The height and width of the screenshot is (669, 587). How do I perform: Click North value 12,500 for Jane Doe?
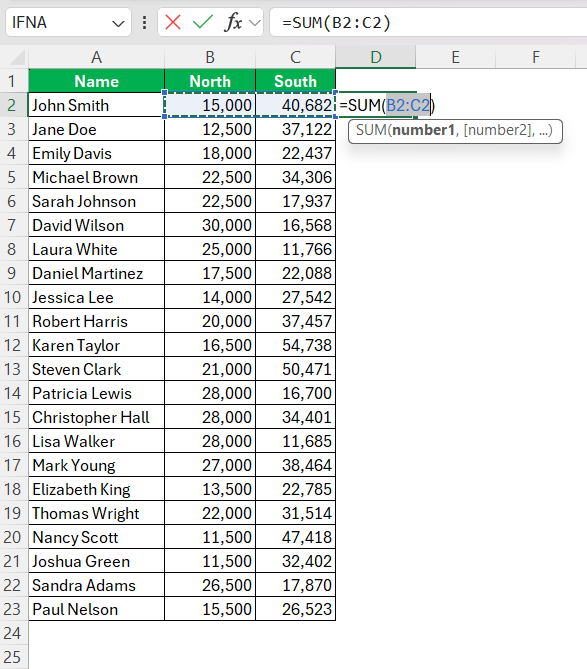pos(210,129)
